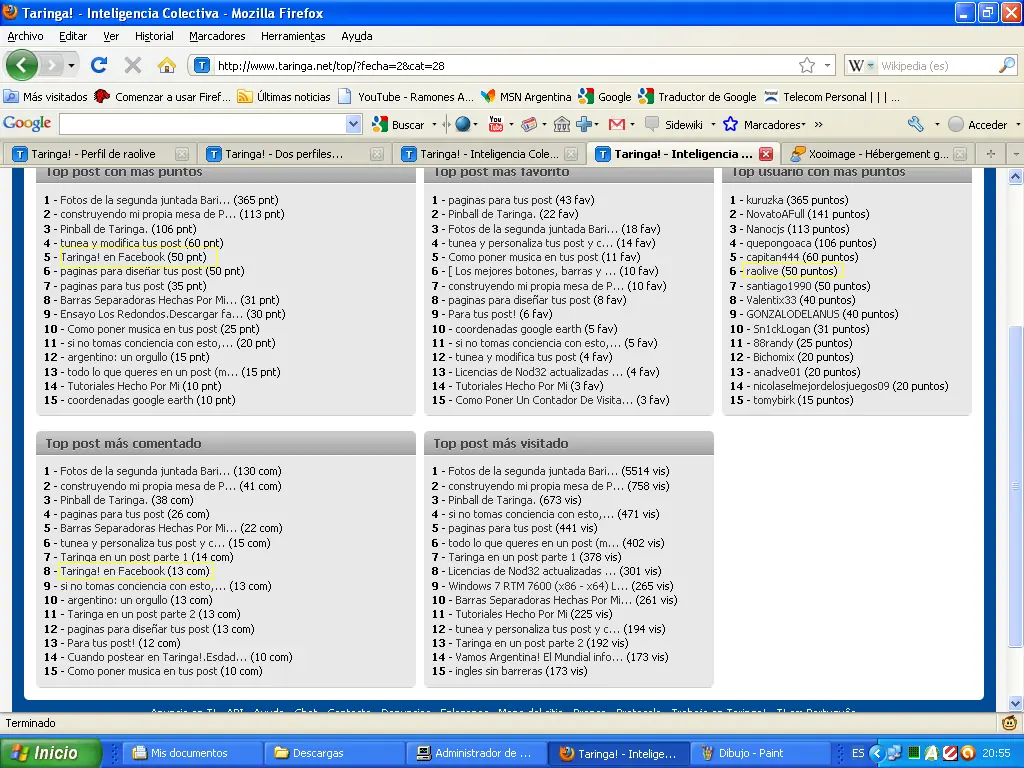Open 'Para tus post! (12 com)' link
Viewport: 1024px width, 768px height.
(123, 643)
